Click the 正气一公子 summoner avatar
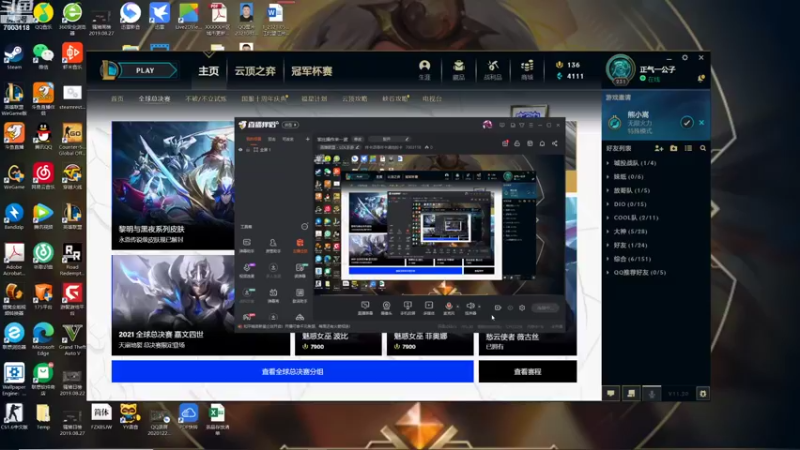800x450 pixels. 620,69
